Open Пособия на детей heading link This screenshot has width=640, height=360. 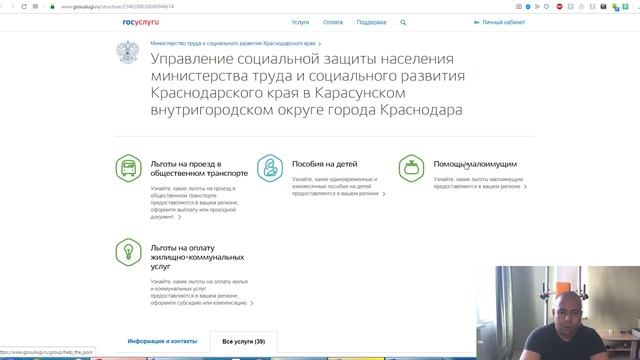(324, 164)
